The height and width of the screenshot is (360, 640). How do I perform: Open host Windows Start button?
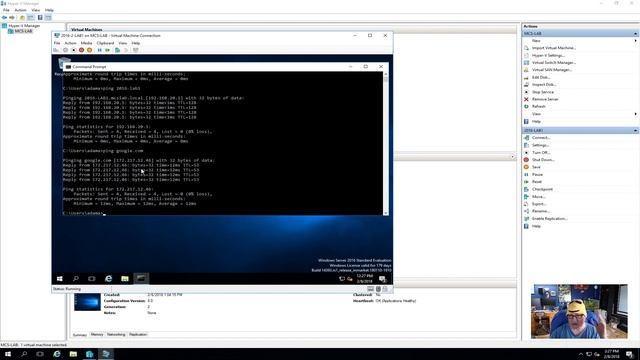coord(8,354)
